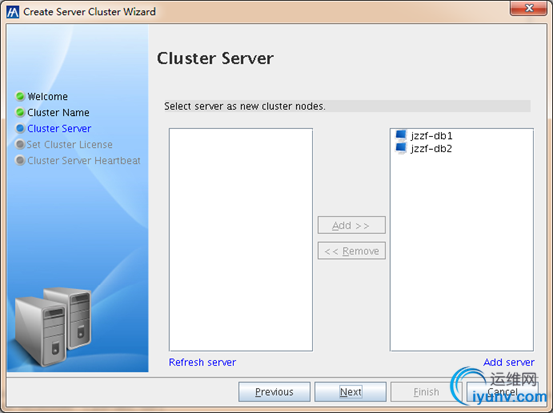This screenshot has height=413, width=553.
Task: Open the Cluster Server Heartbeat step
Action: coord(84,160)
